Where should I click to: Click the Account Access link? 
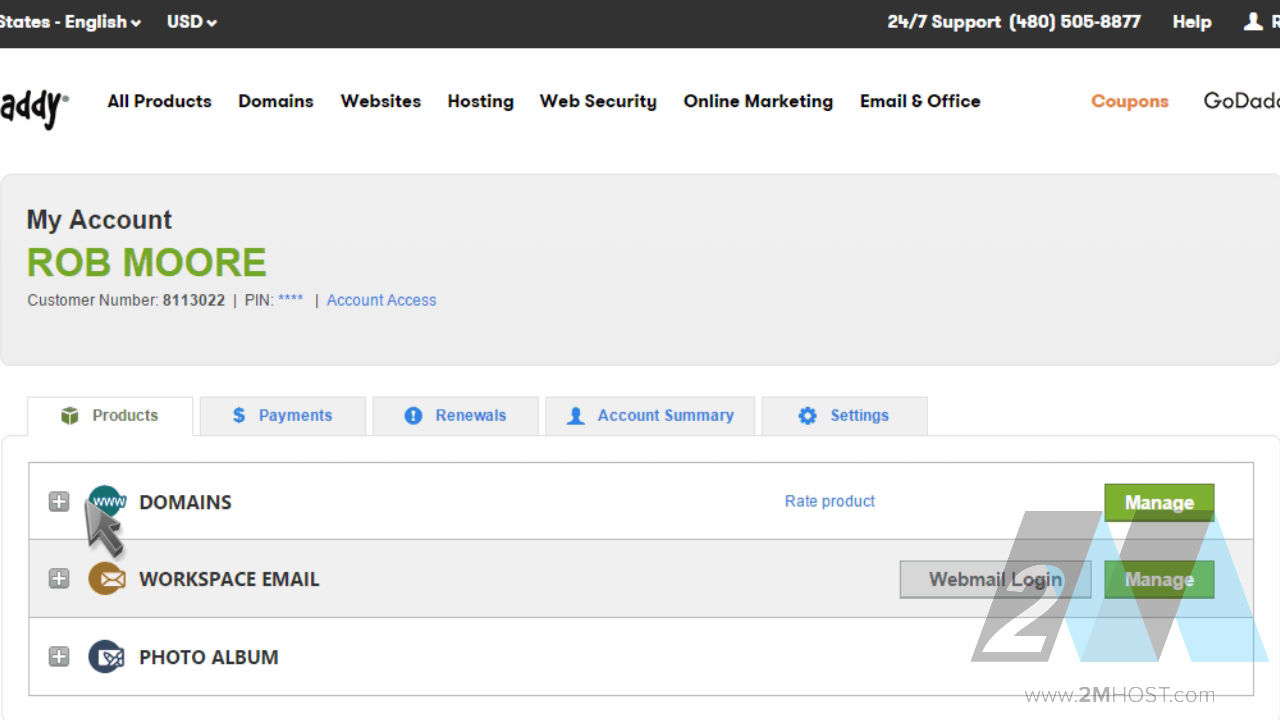click(381, 300)
